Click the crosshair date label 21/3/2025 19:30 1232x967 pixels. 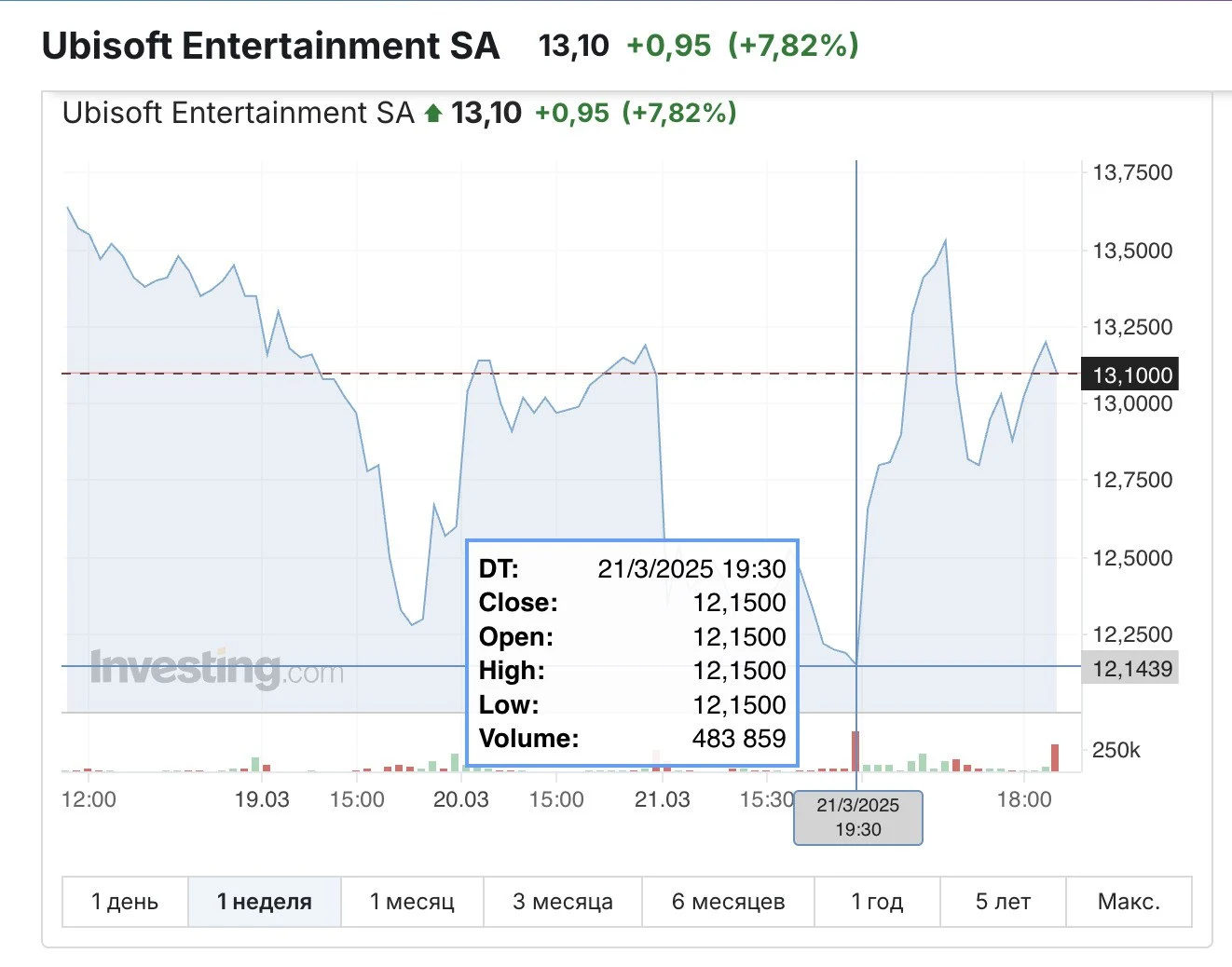point(857,817)
